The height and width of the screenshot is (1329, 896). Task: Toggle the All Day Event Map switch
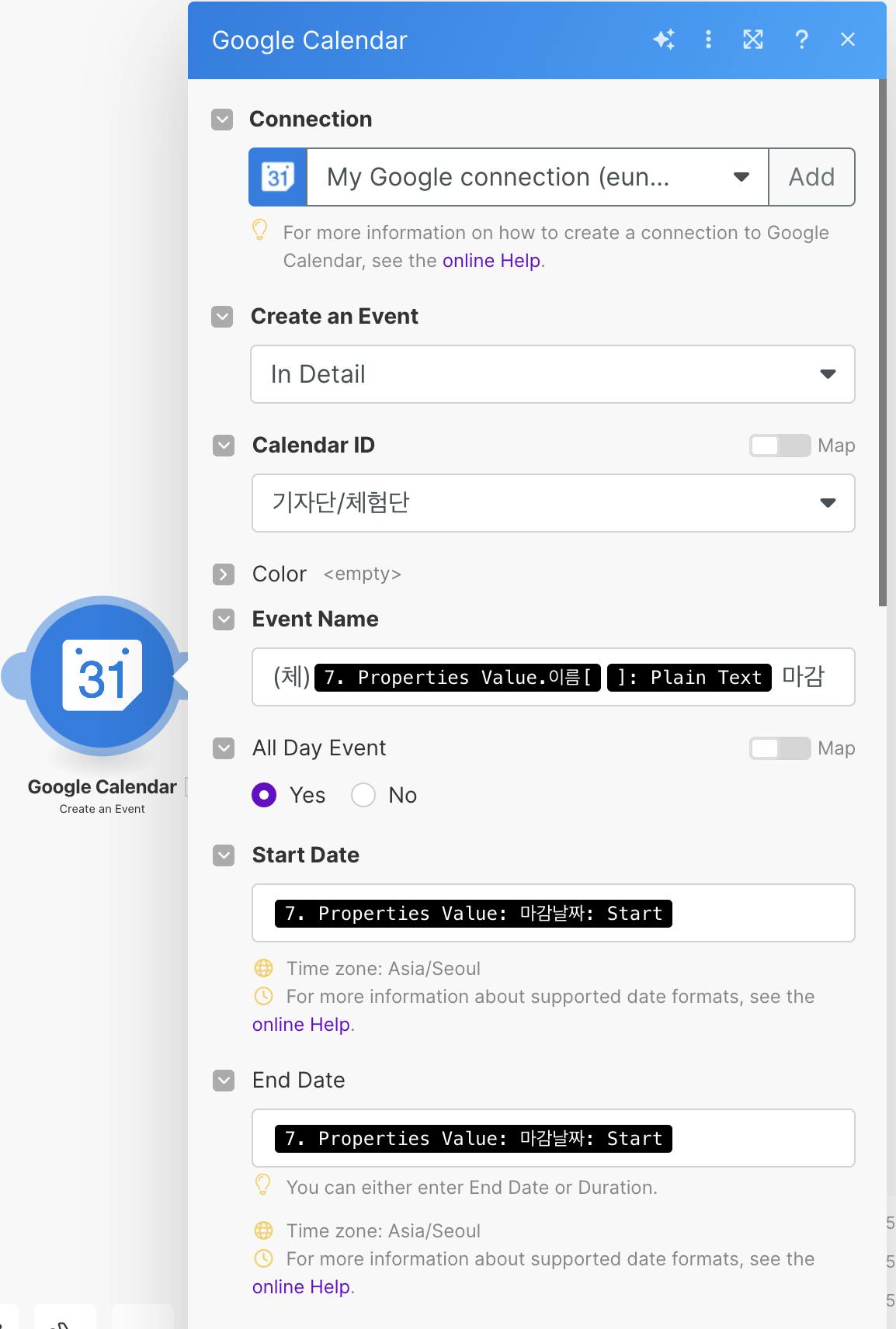pos(779,748)
